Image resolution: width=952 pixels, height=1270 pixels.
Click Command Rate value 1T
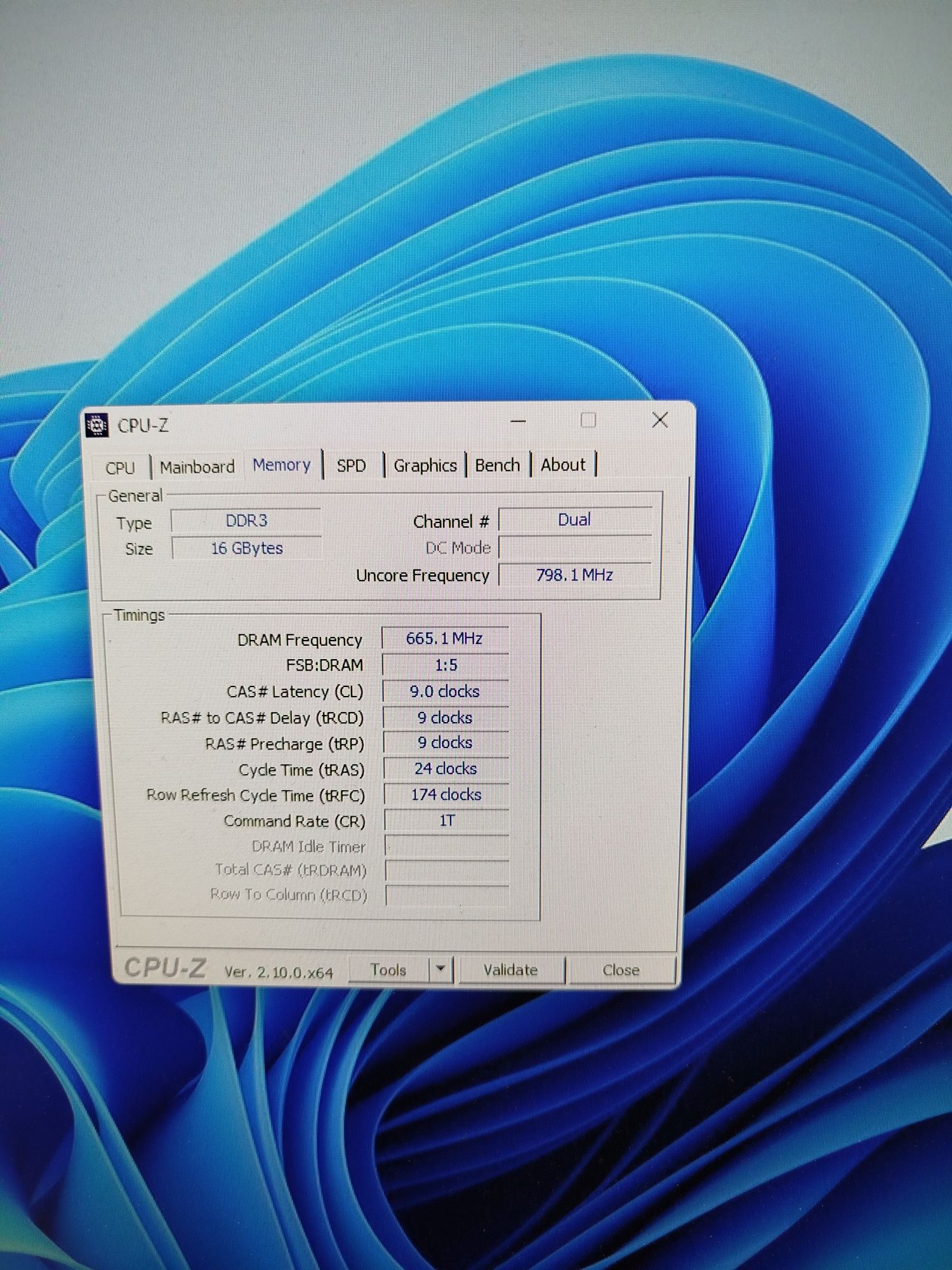[447, 820]
